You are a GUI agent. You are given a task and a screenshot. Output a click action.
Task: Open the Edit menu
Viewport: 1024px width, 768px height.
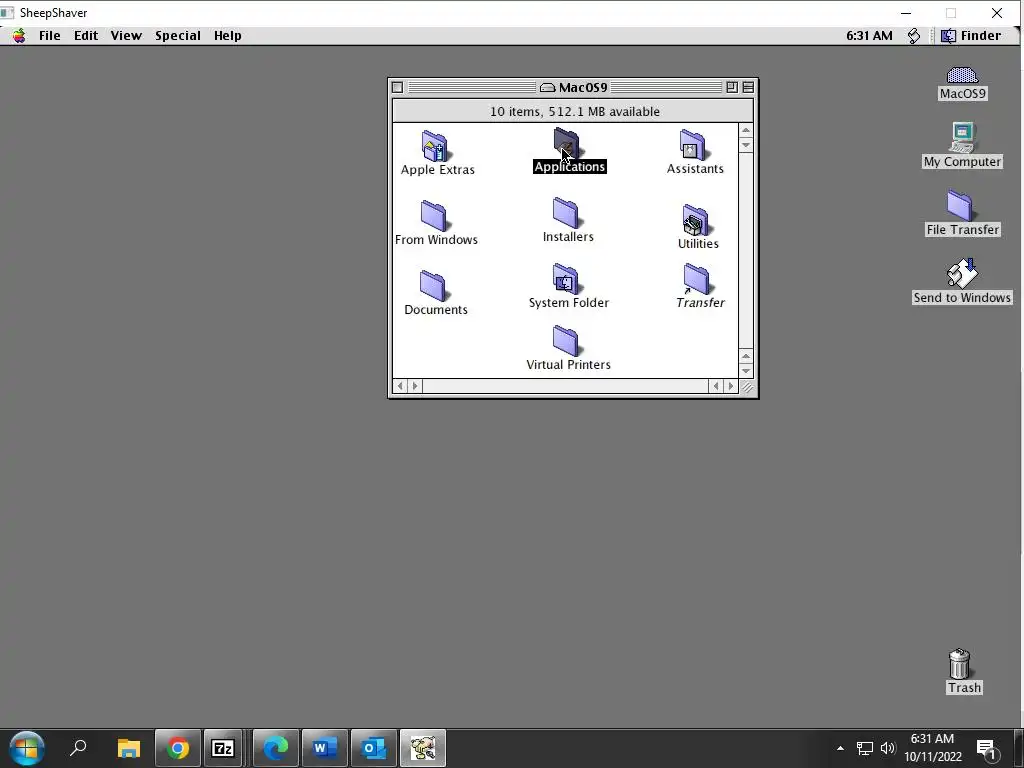(x=86, y=36)
